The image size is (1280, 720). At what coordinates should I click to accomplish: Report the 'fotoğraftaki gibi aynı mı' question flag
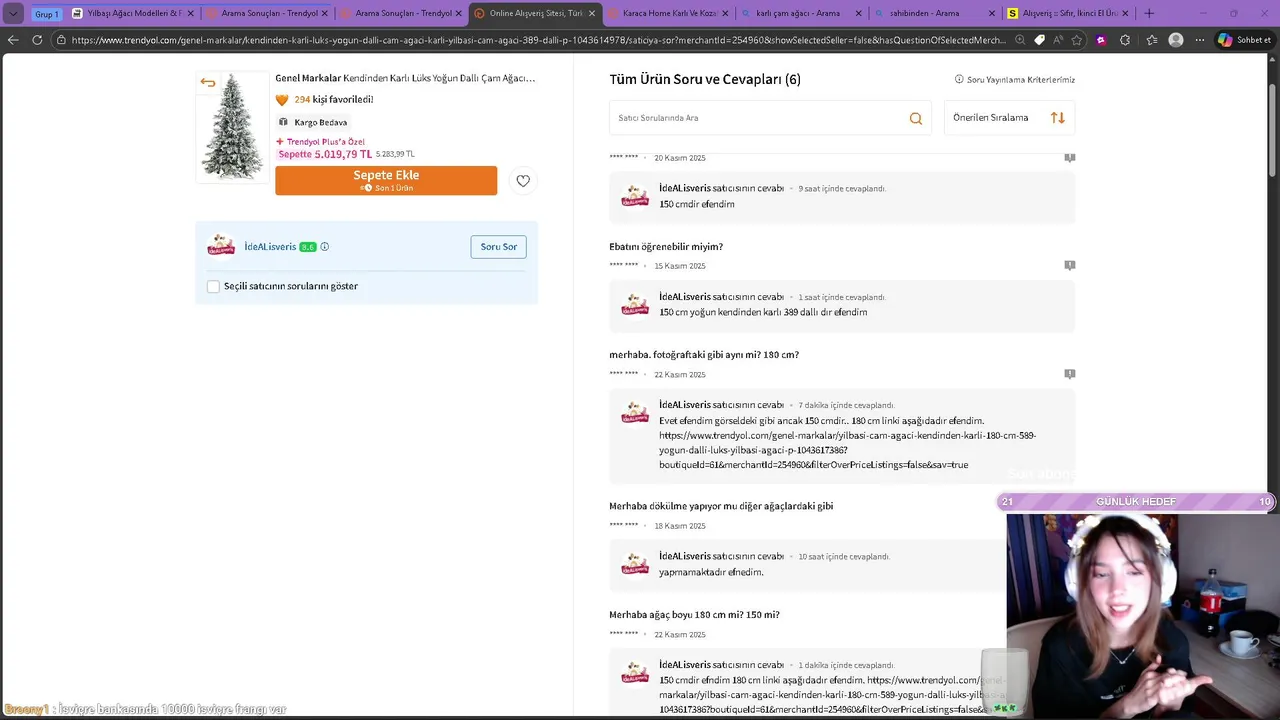point(1070,374)
